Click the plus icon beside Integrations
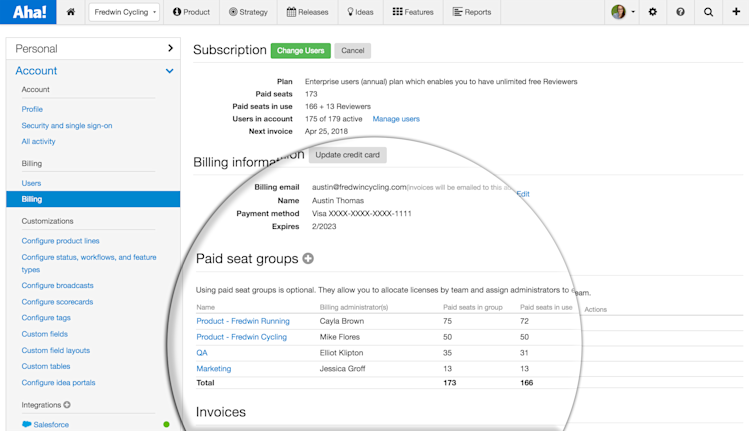The height and width of the screenshot is (431, 749). coord(67,405)
